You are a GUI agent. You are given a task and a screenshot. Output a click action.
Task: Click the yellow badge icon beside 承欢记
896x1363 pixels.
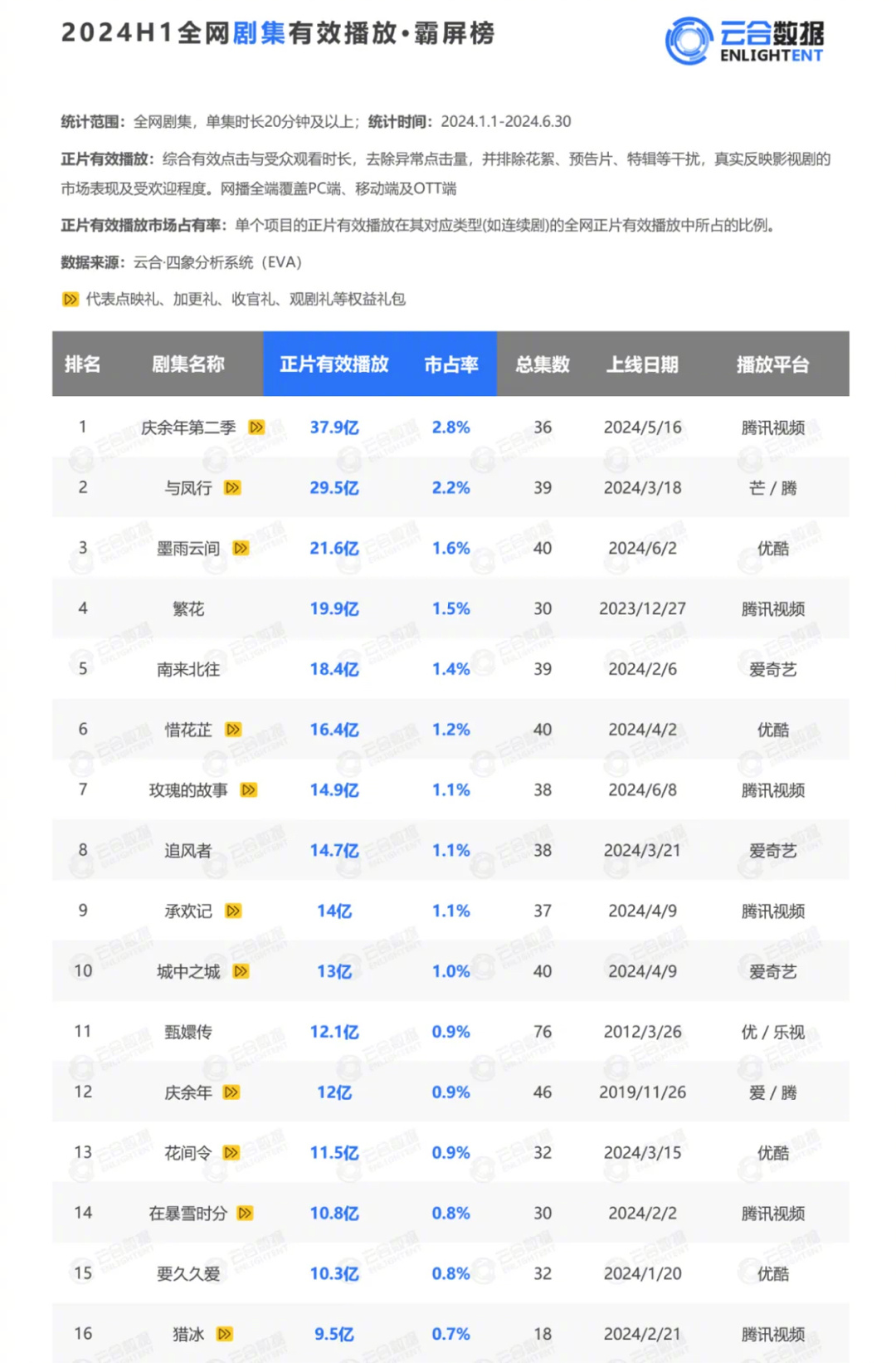click(x=233, y=911)
